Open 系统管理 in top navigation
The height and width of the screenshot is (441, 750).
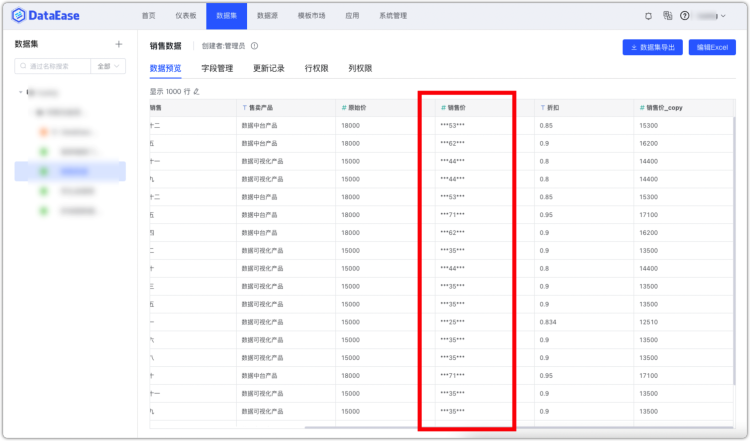[x=393, y=16]
